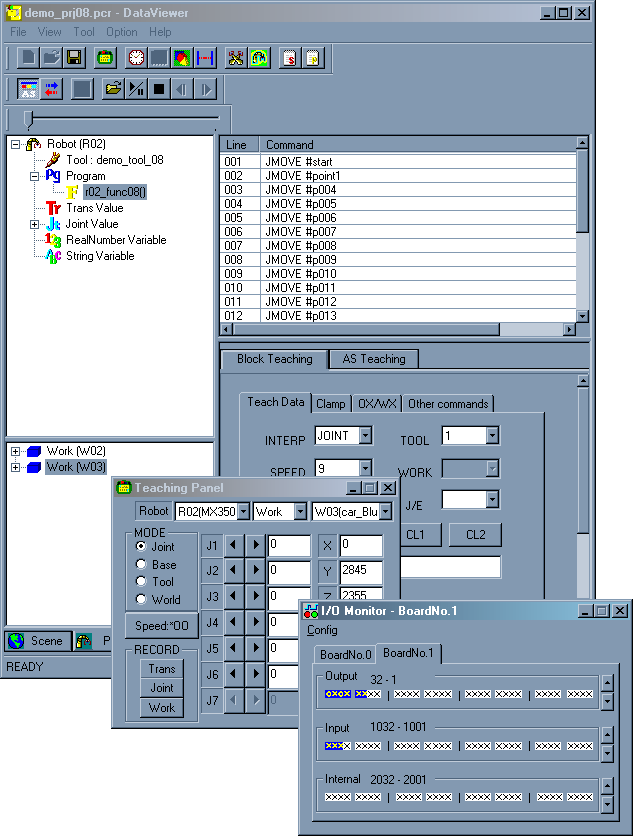Screen dimensions: 633x836
Task: Select the World mode radio button
Action: 141,600
